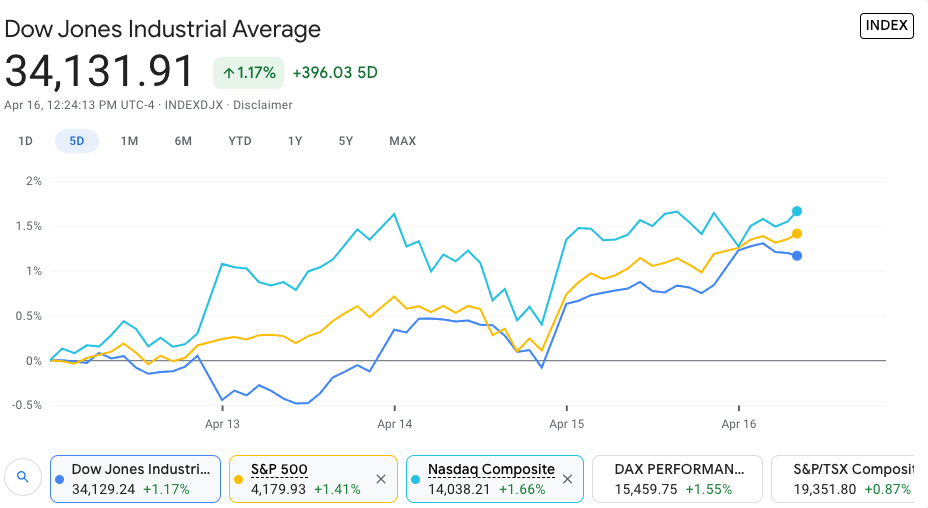
Task: Click the cyan dot in Nasdaq chip
Action: coord(415,480)
